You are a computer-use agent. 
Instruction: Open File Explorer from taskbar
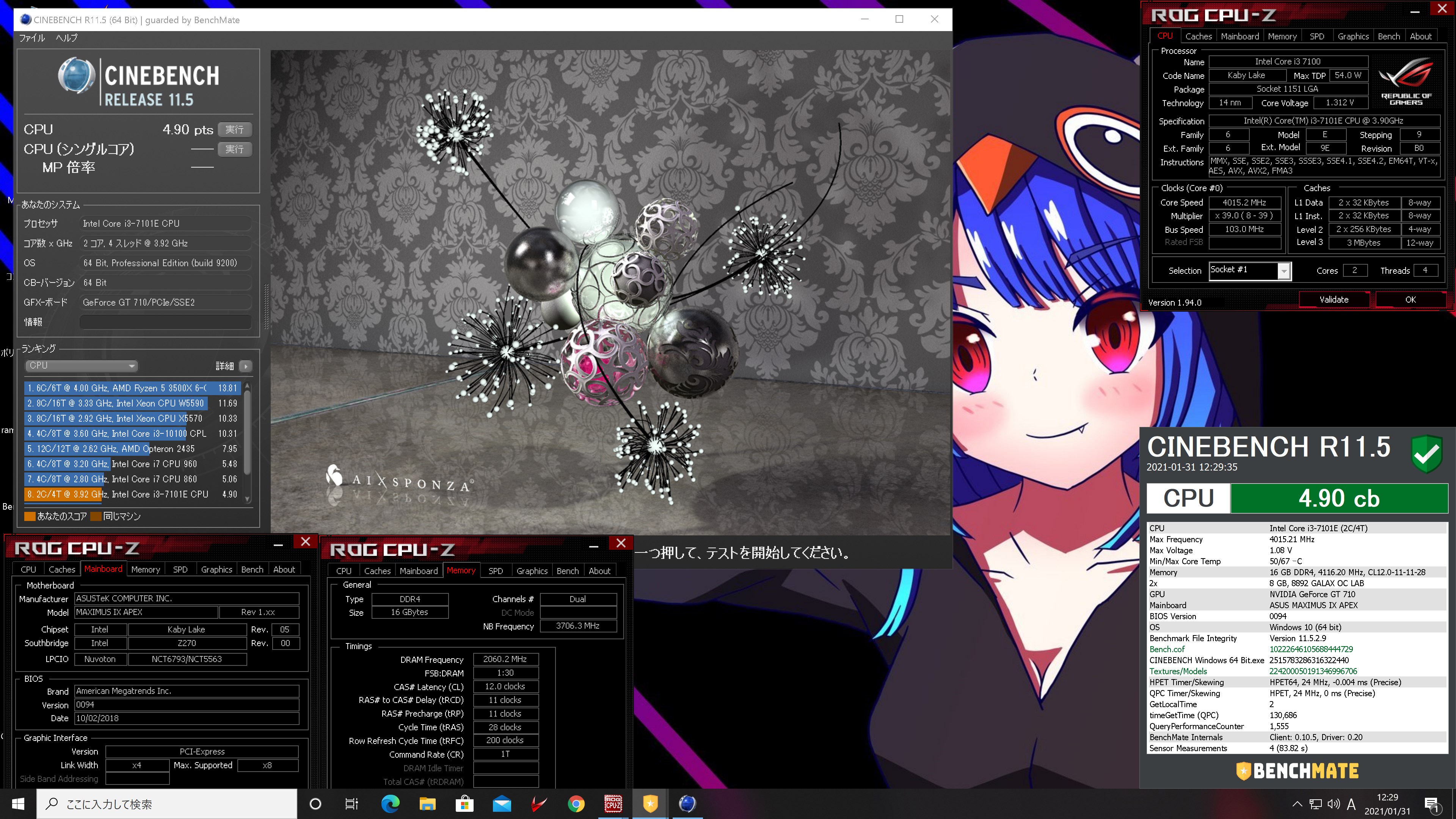point(427,804)
